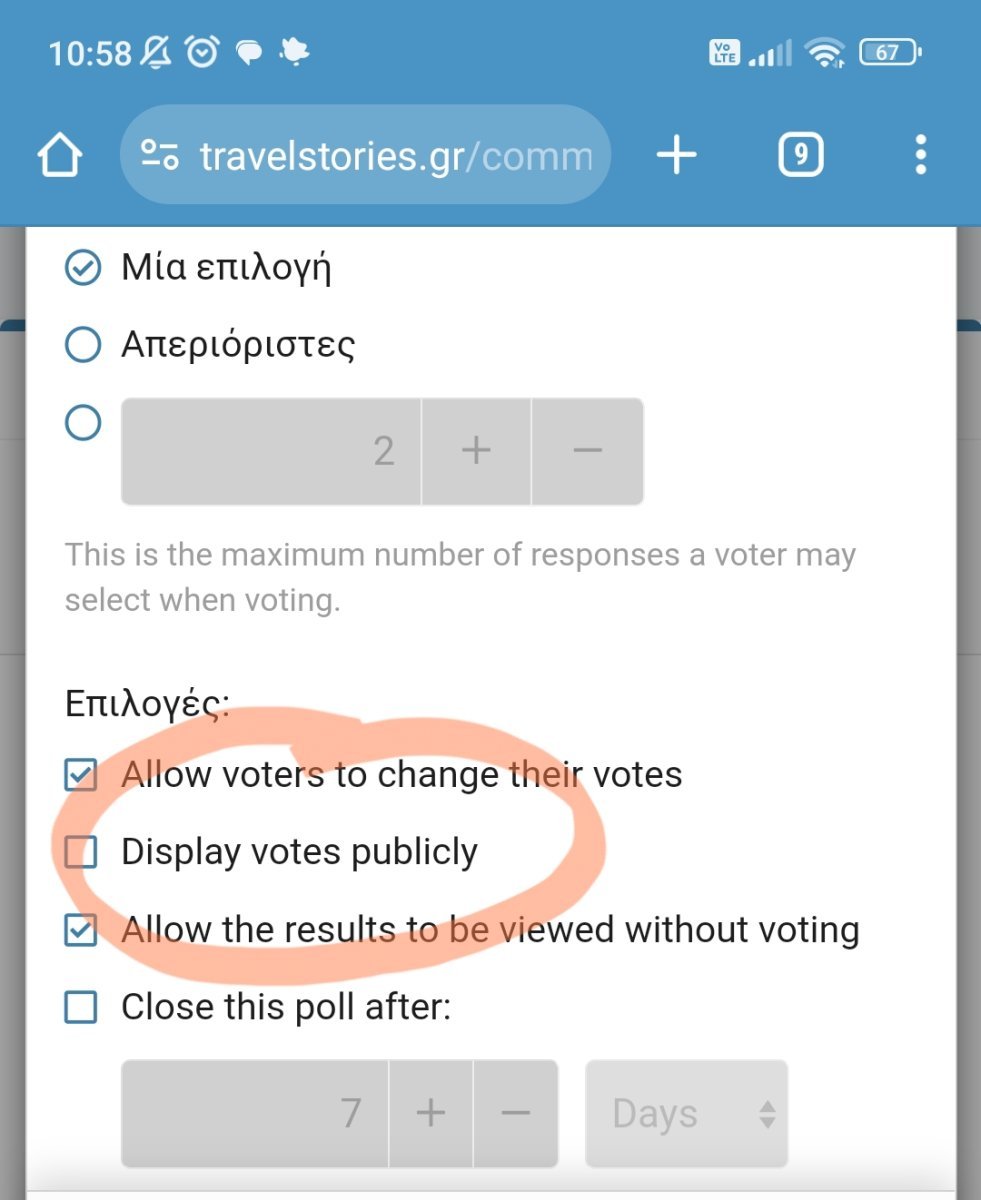The width and height of the screenshot is (981, 1200).
Task: Open a new tab with the plus icon
Action: coord(677,155)
